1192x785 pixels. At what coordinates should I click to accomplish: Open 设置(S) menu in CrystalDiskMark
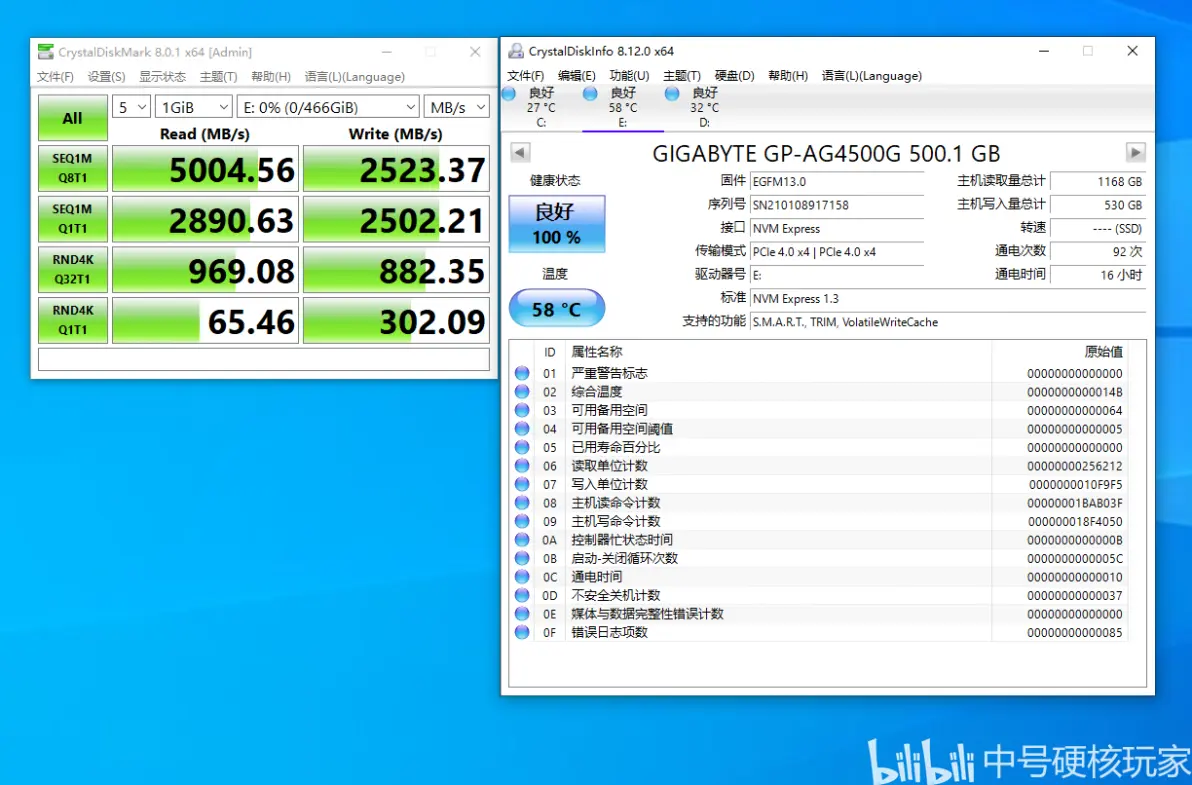point(106,77)
